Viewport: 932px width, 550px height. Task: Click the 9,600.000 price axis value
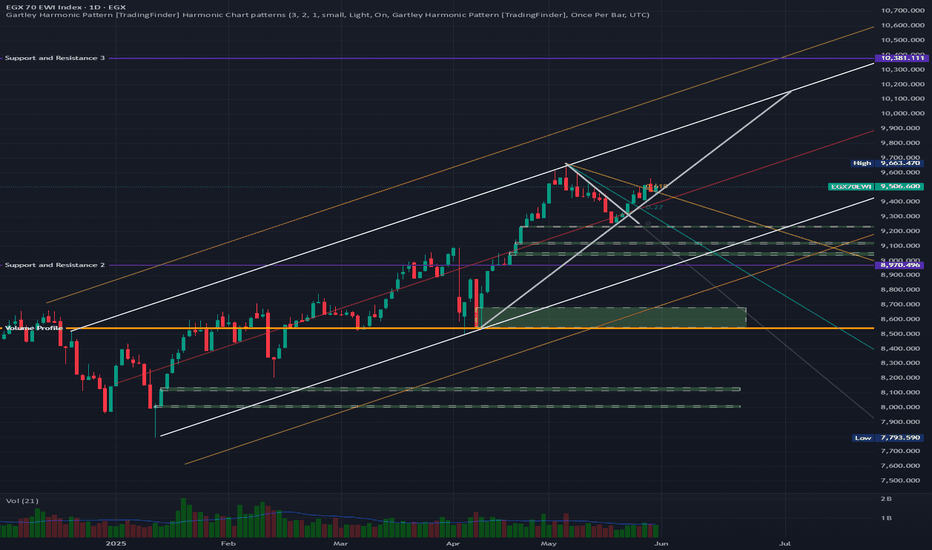point(902,172)
